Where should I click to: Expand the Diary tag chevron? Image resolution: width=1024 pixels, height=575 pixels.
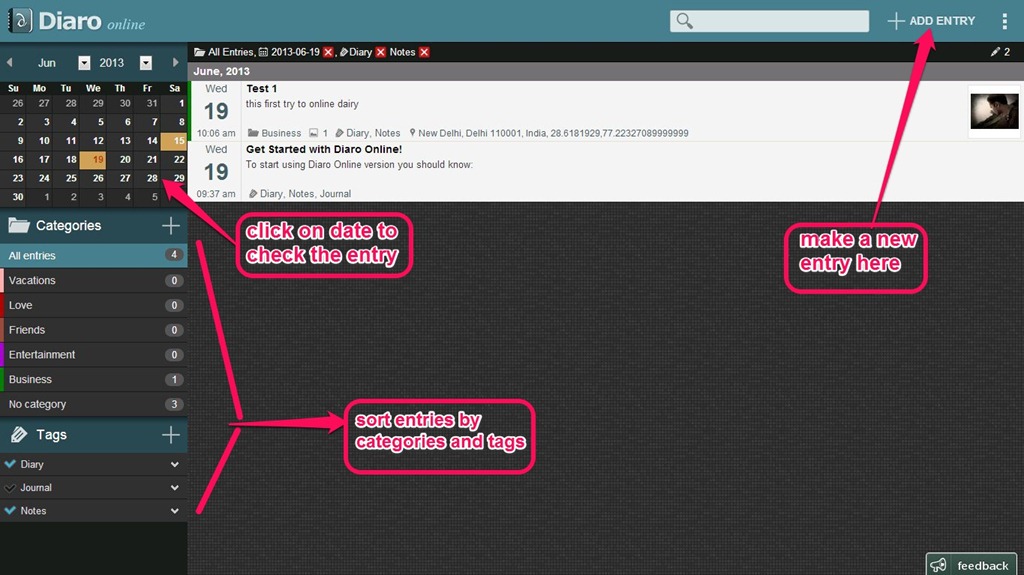point(174,465)
